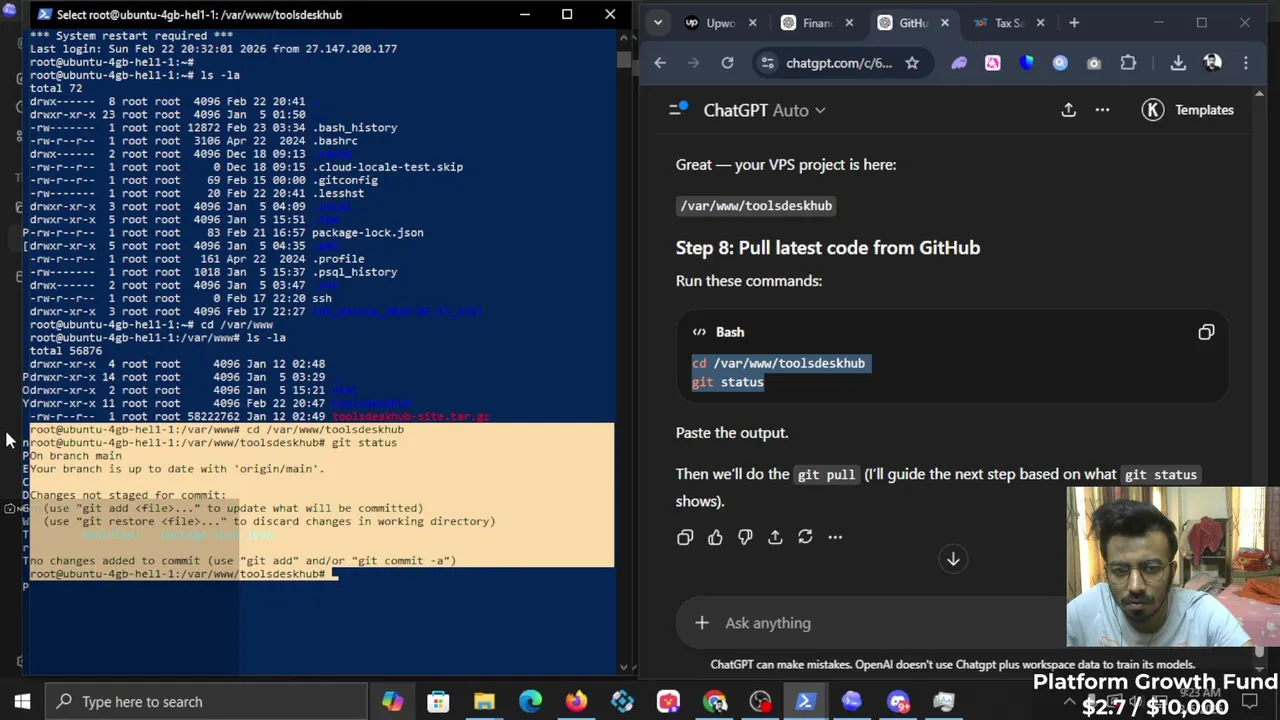Click /var/www/toolsdeskhub path in ChatGPT
The height and width of the screenshot is (720, 1280).
tap(756, 206)
